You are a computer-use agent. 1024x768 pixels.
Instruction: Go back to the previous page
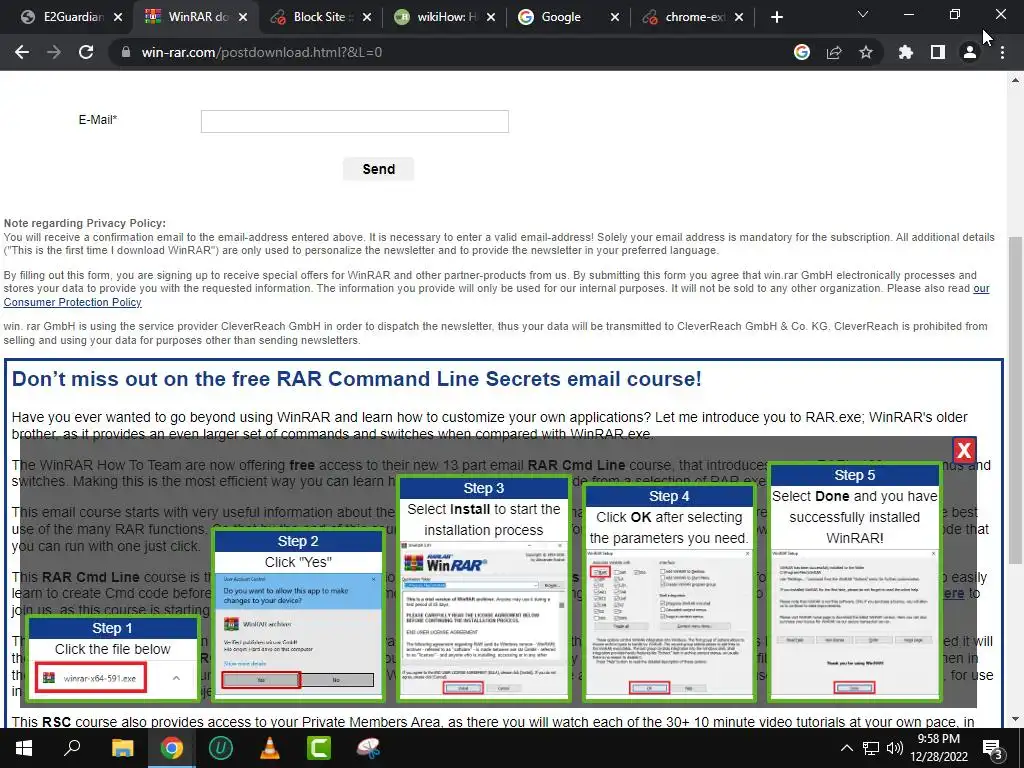point(22,52)
